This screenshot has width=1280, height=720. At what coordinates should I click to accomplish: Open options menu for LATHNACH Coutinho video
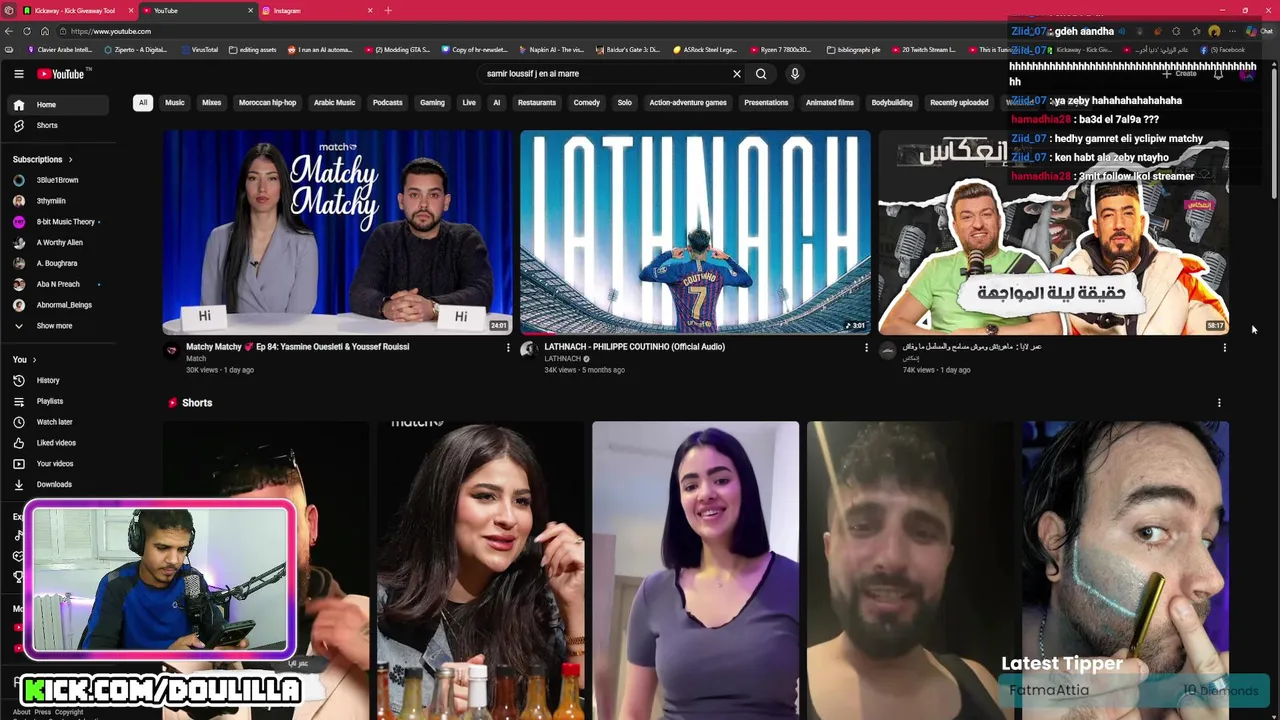(866, 348)
